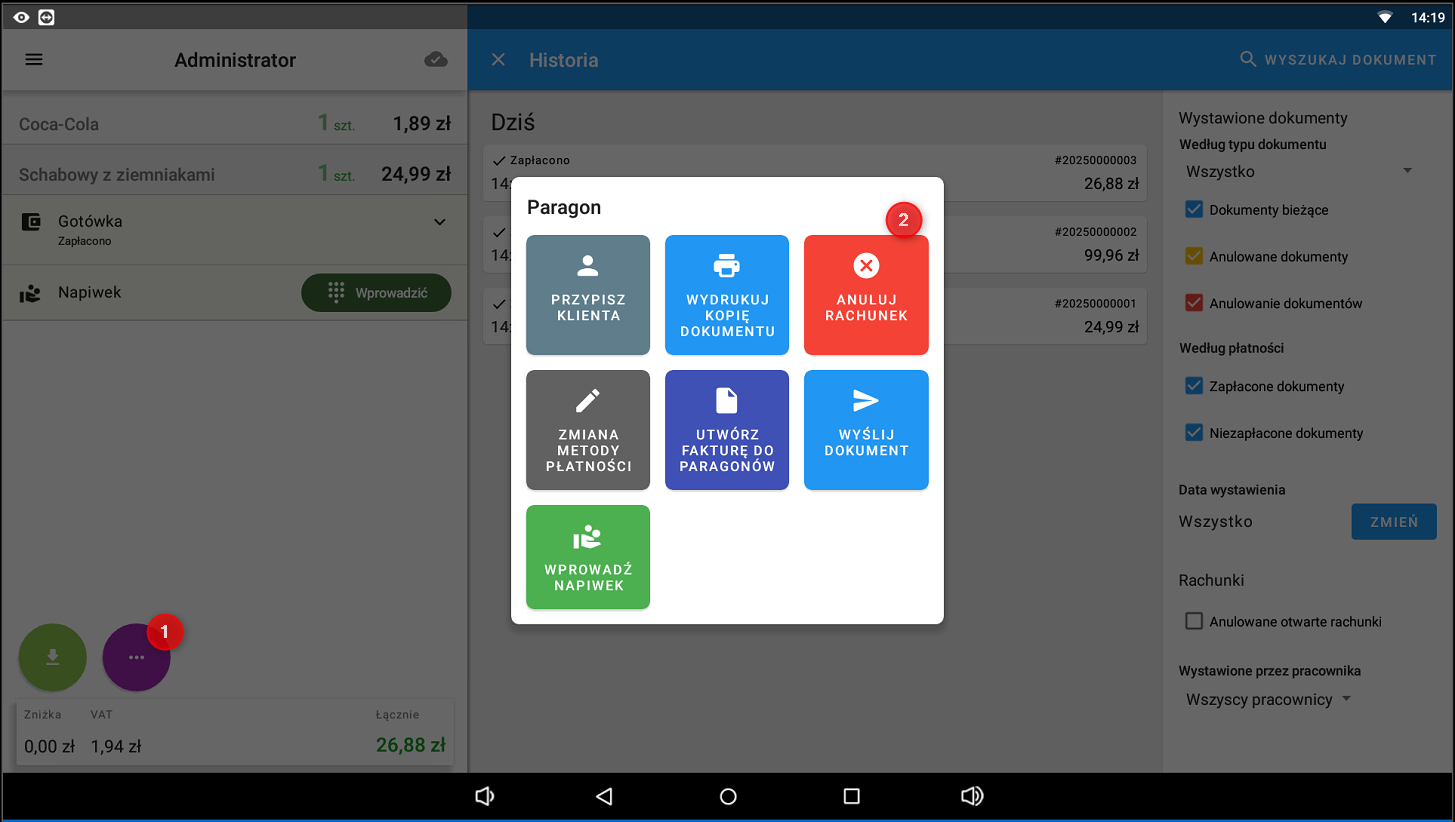1455x822 pixels.
Task: Toggle Niezapłacone dokumenty checkbox
Action: 1193,433
